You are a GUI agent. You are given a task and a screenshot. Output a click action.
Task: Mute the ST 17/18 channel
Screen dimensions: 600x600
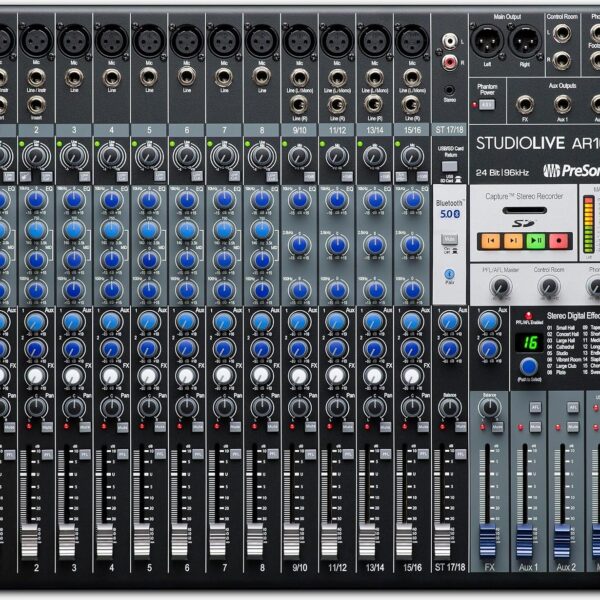click(x=461, y=426)
